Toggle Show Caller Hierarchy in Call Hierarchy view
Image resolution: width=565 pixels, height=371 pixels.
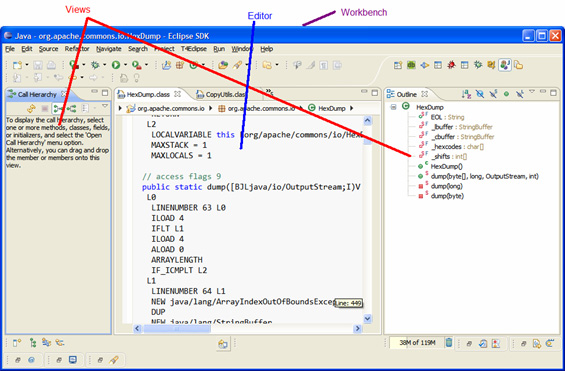tap(58, 108)
